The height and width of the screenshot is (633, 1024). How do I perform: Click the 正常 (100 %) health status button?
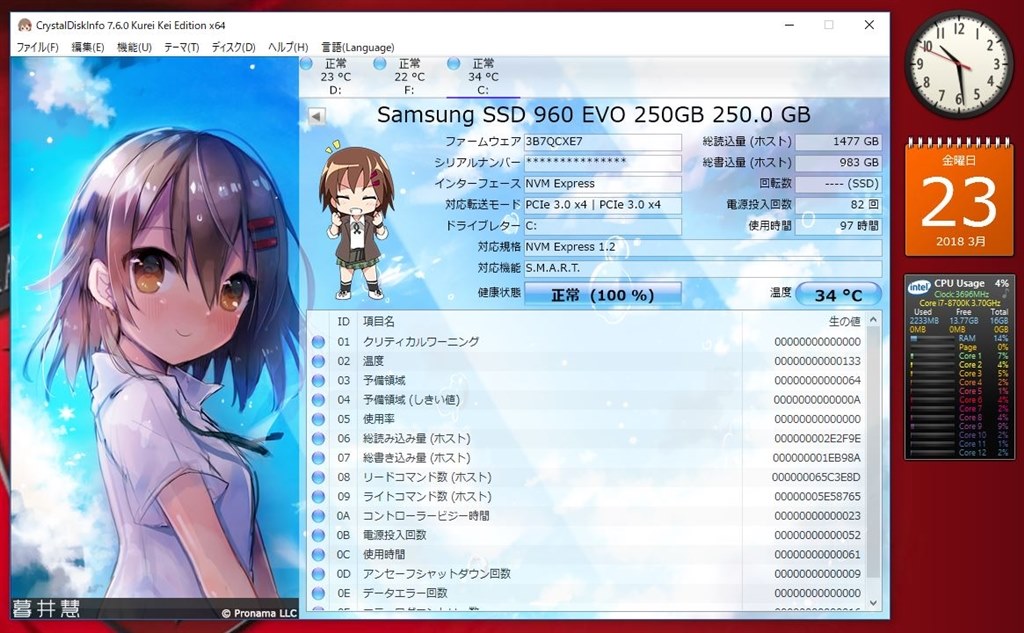[602, 295]
